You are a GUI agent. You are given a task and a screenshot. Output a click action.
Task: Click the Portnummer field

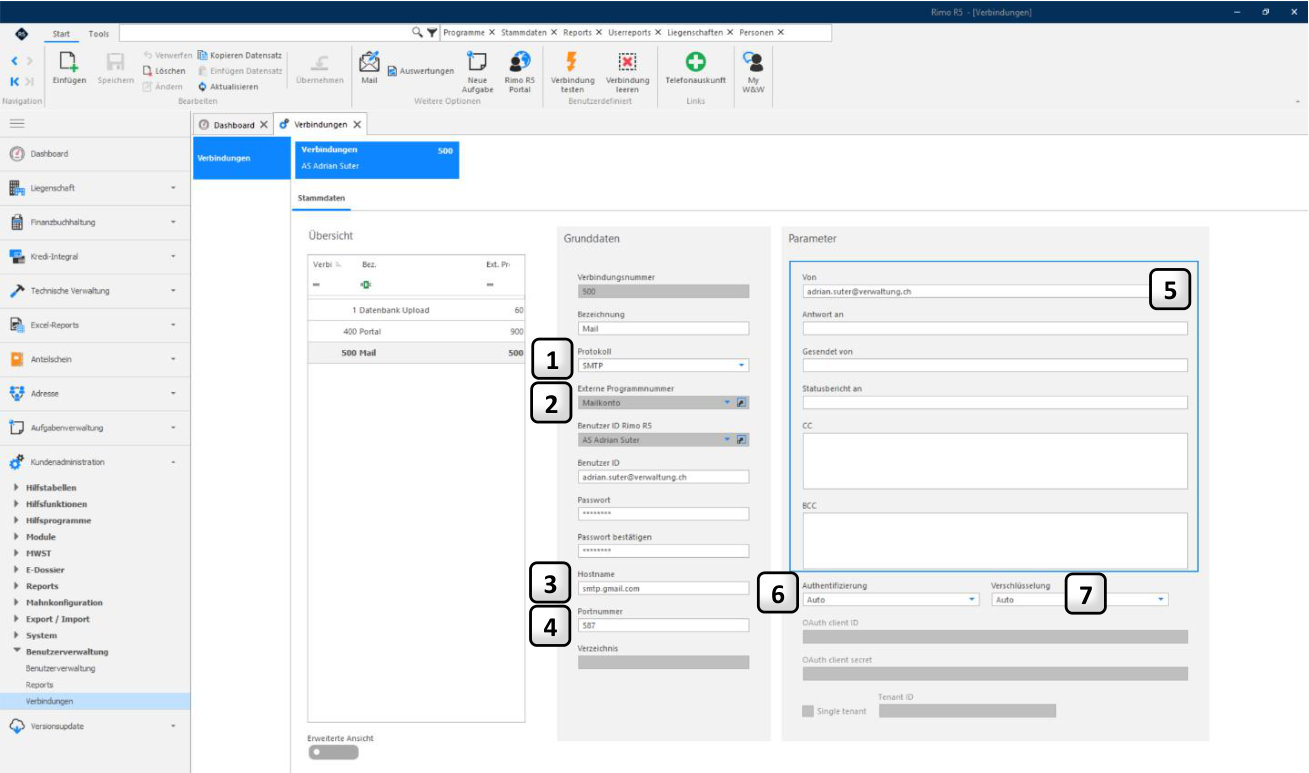click(663, 625)
